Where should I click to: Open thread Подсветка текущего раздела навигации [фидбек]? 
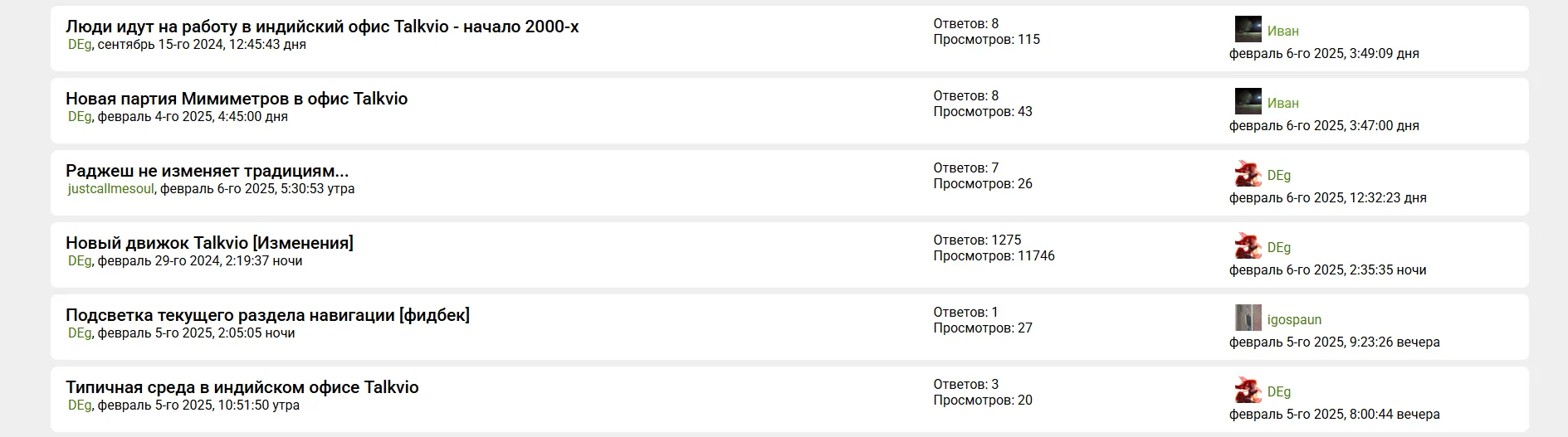(x=267, y=315)
